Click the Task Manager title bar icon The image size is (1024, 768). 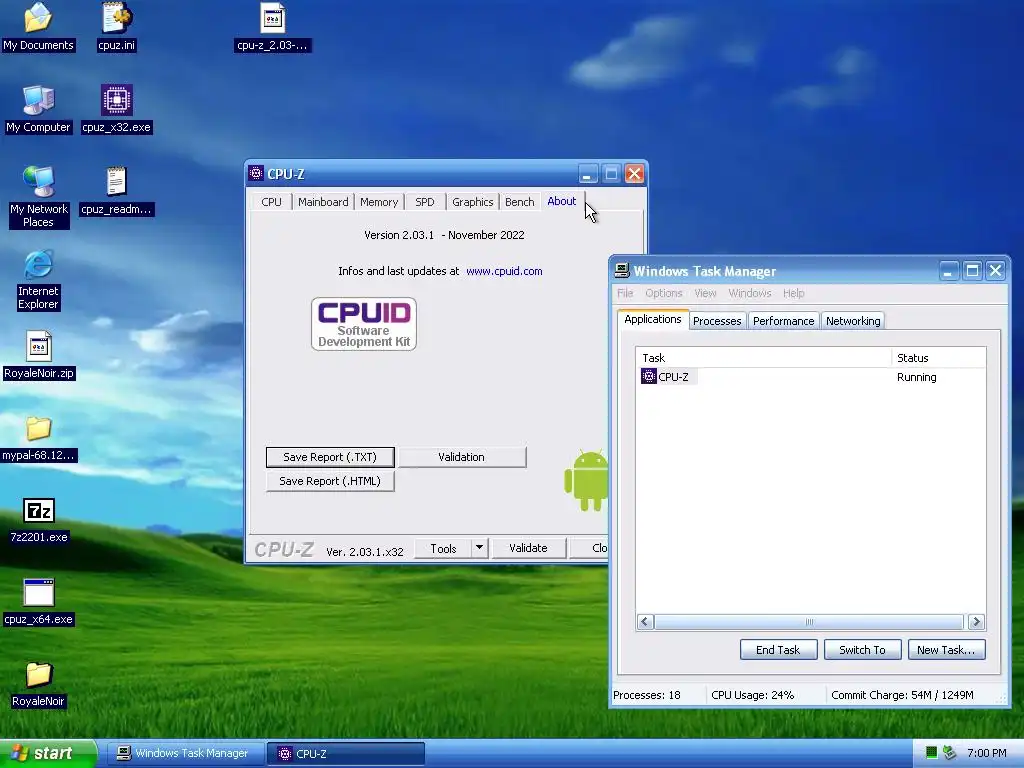coord(622,270)
